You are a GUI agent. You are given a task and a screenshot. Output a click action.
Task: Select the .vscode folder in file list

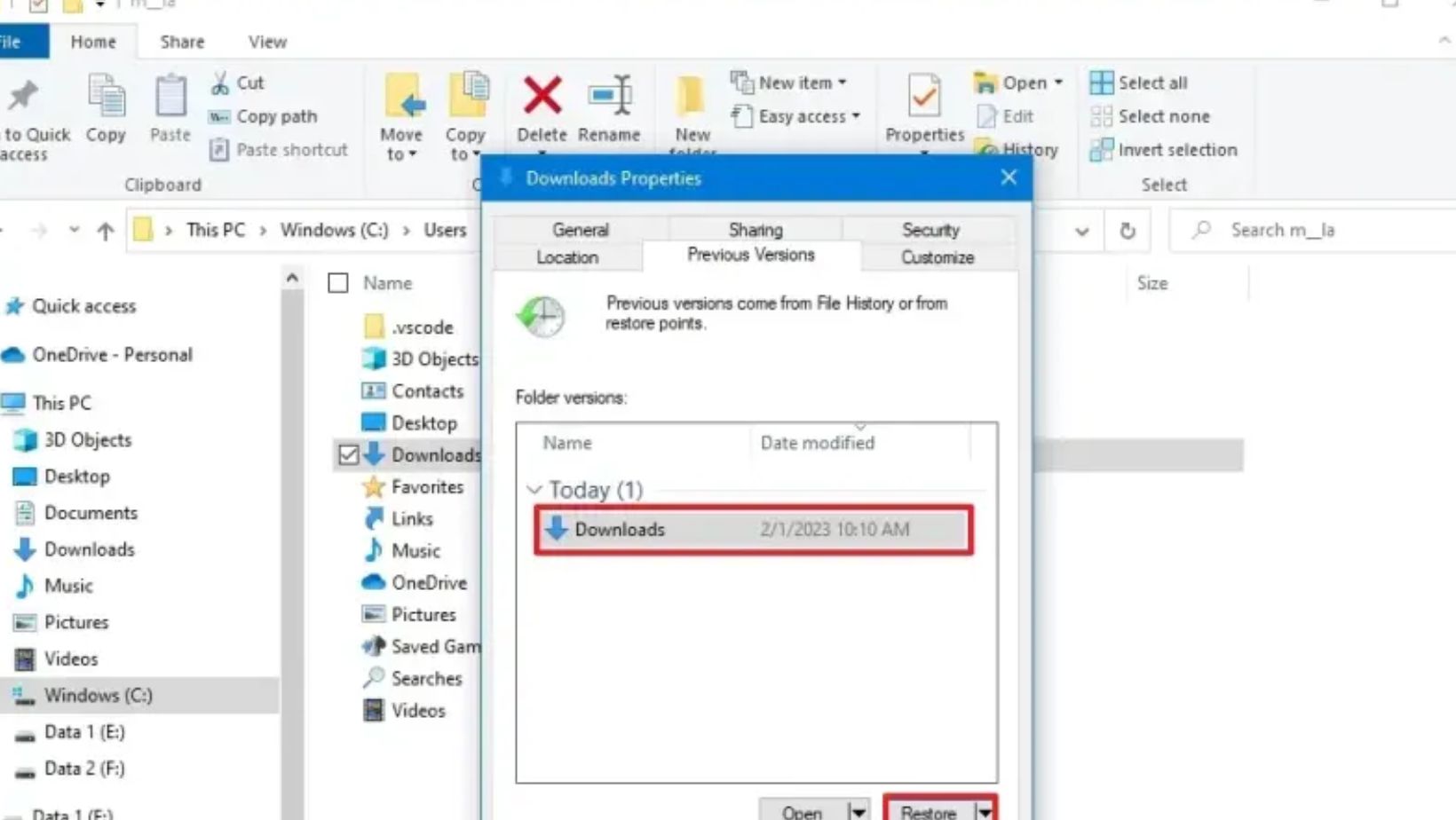[x=409, y=327]
